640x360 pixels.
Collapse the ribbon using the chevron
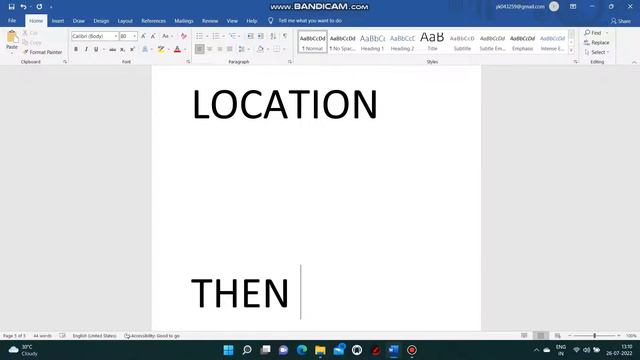634,62
